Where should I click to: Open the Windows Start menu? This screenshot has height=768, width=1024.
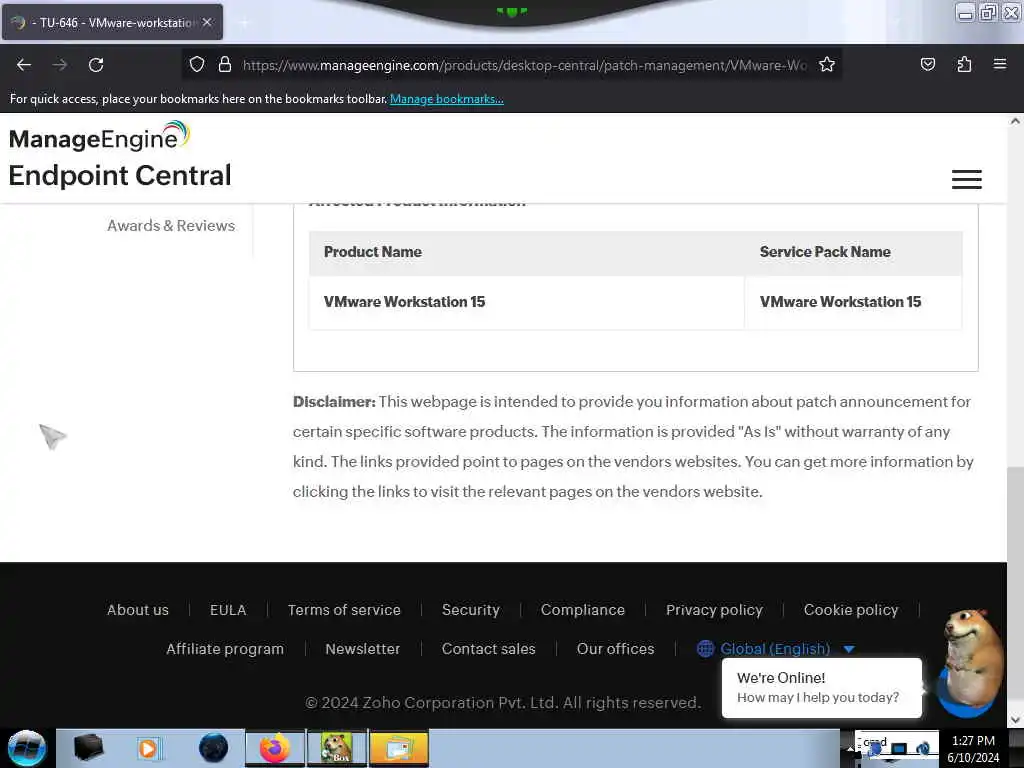click(x=26, y=748)
